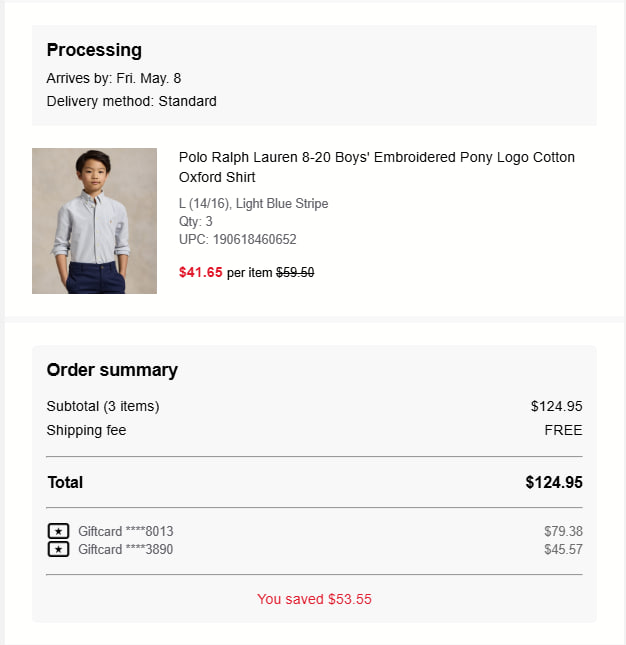Click the Delivery method: Standard line
The image size is (626, 645).
pos(131,101)
